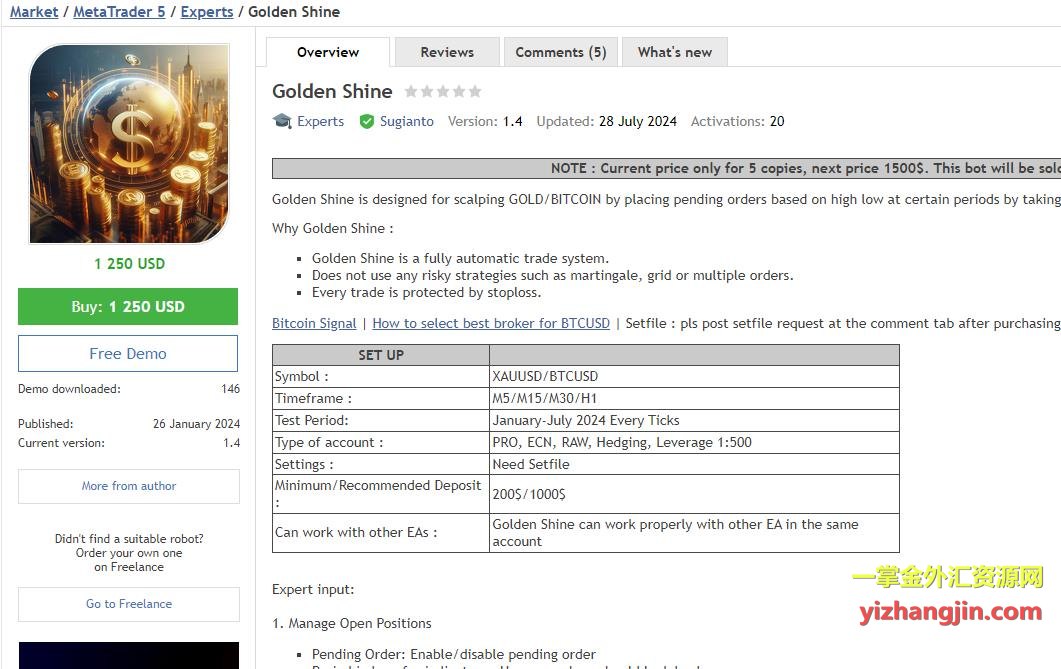
Task: Go to Market in the breadcrumb
Action: [x=34, y=12]
